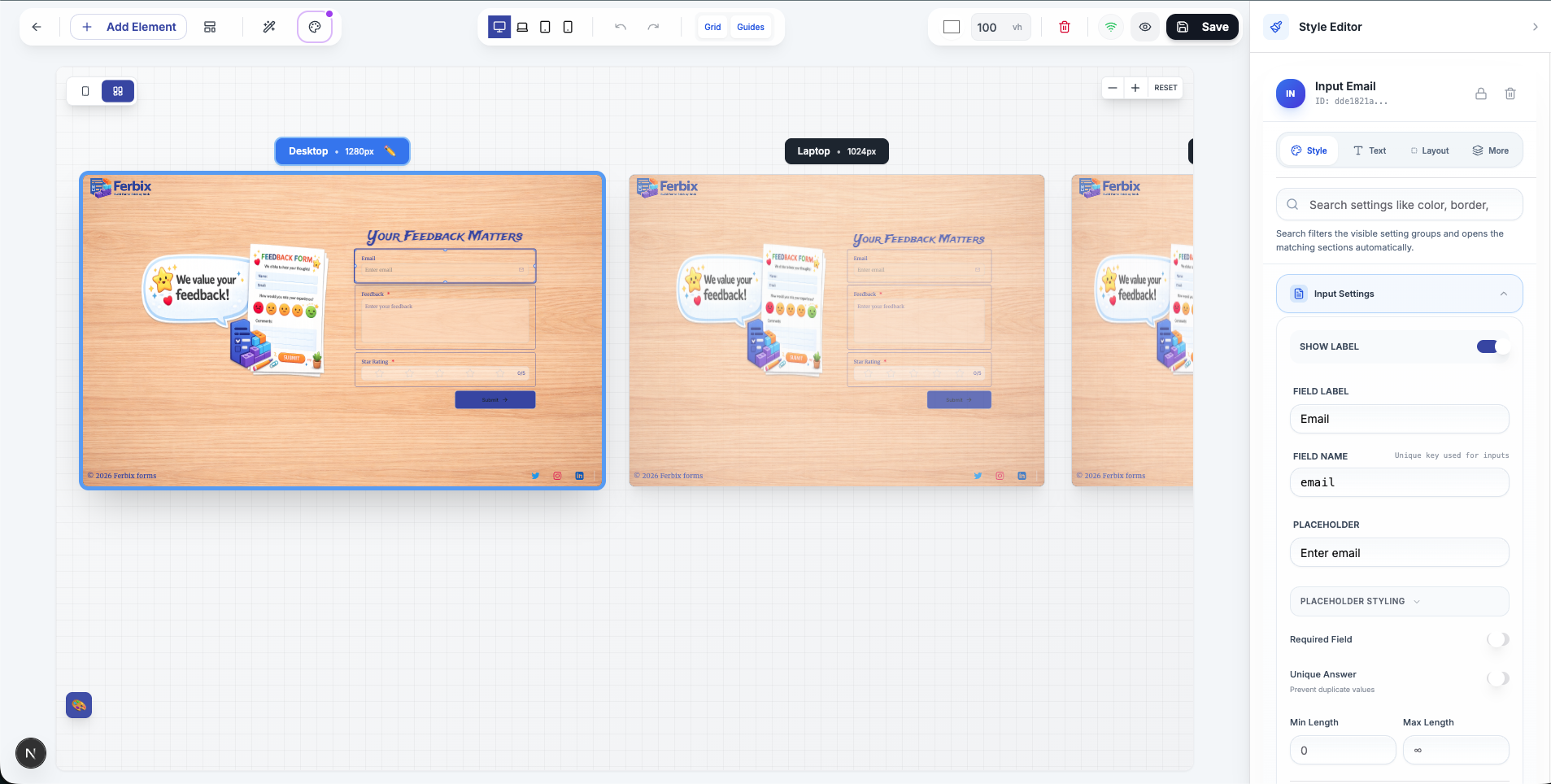Viewport: 1551px width, 784px height.
Task: Click the Instagram icon in desktop frame
Action: 557,476
